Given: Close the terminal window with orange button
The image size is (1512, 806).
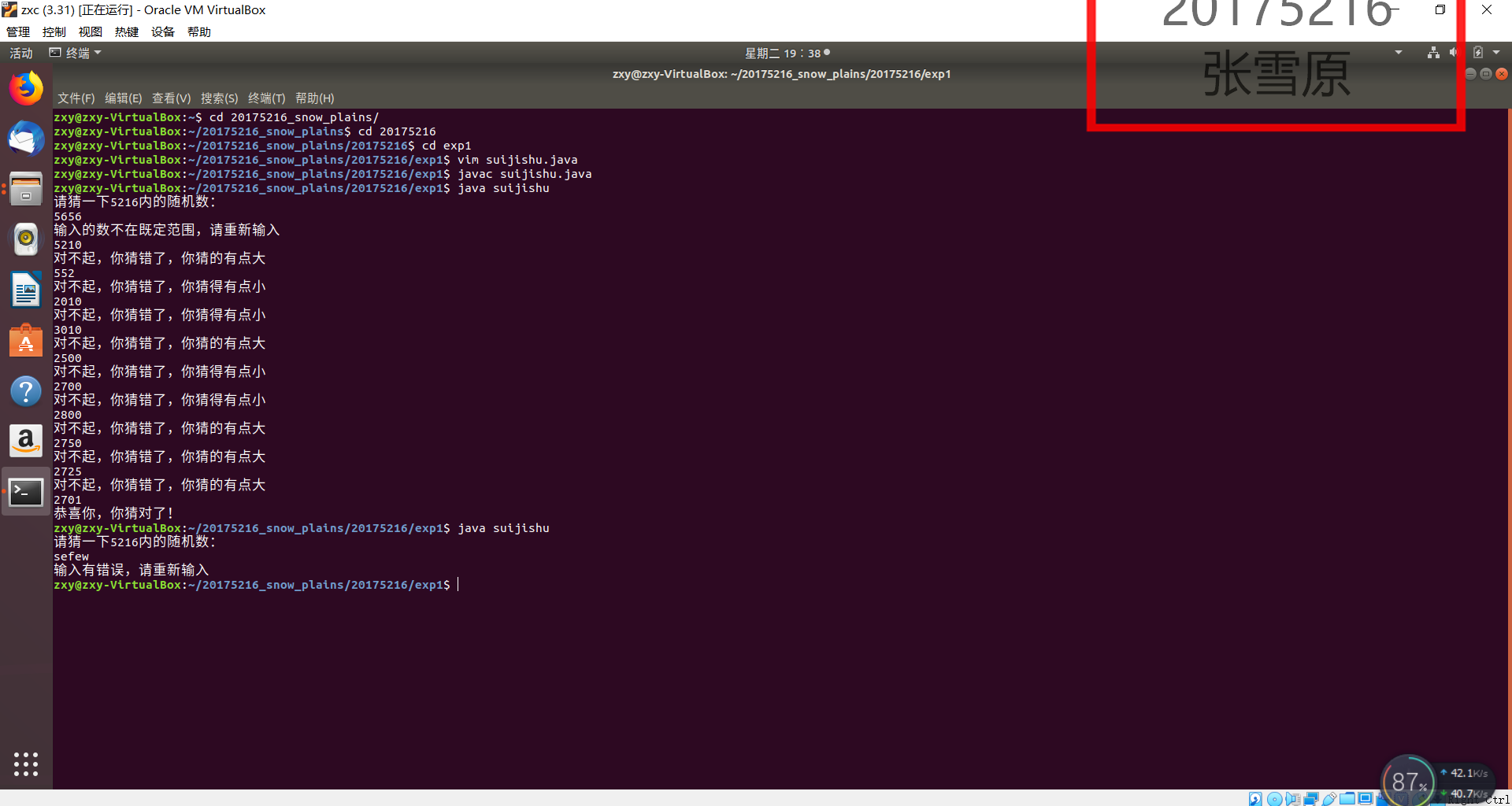Looking at the screenshot, I should 1502,74.
